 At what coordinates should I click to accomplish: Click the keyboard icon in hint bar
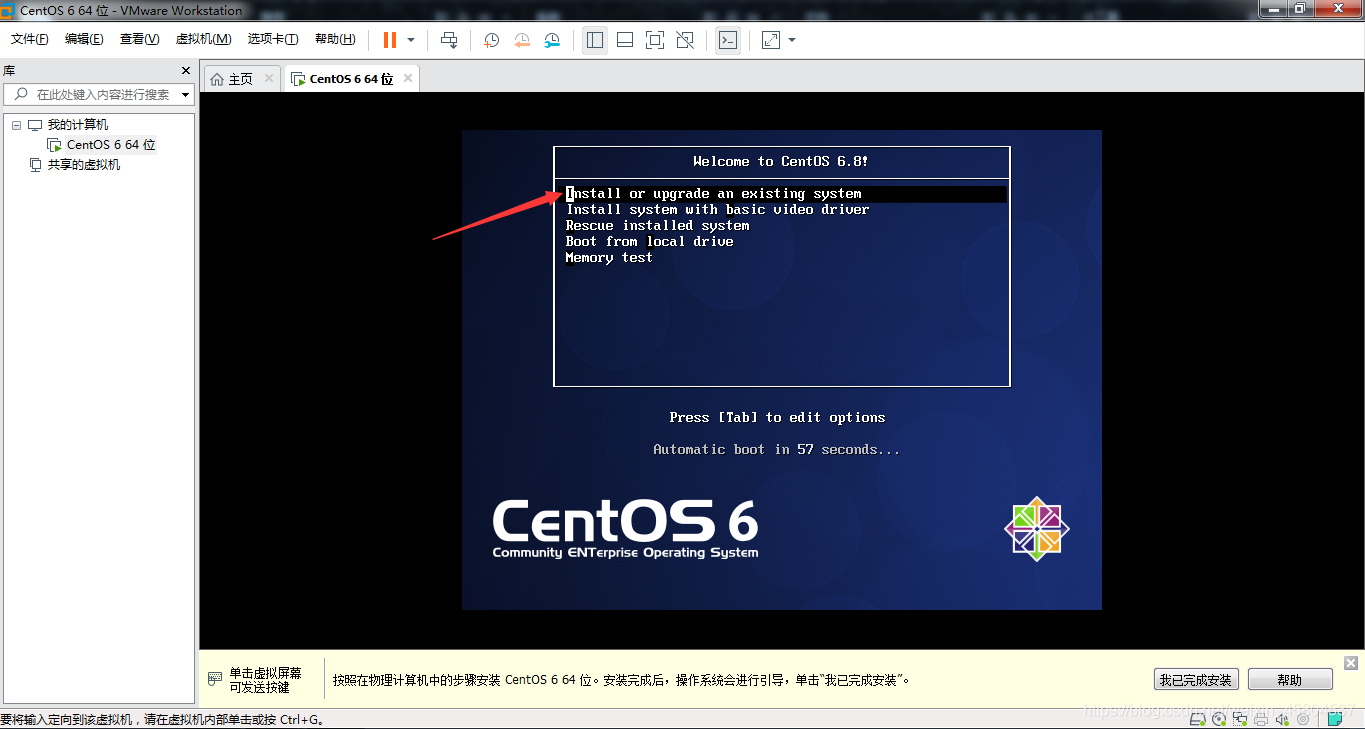click(215, 679)
